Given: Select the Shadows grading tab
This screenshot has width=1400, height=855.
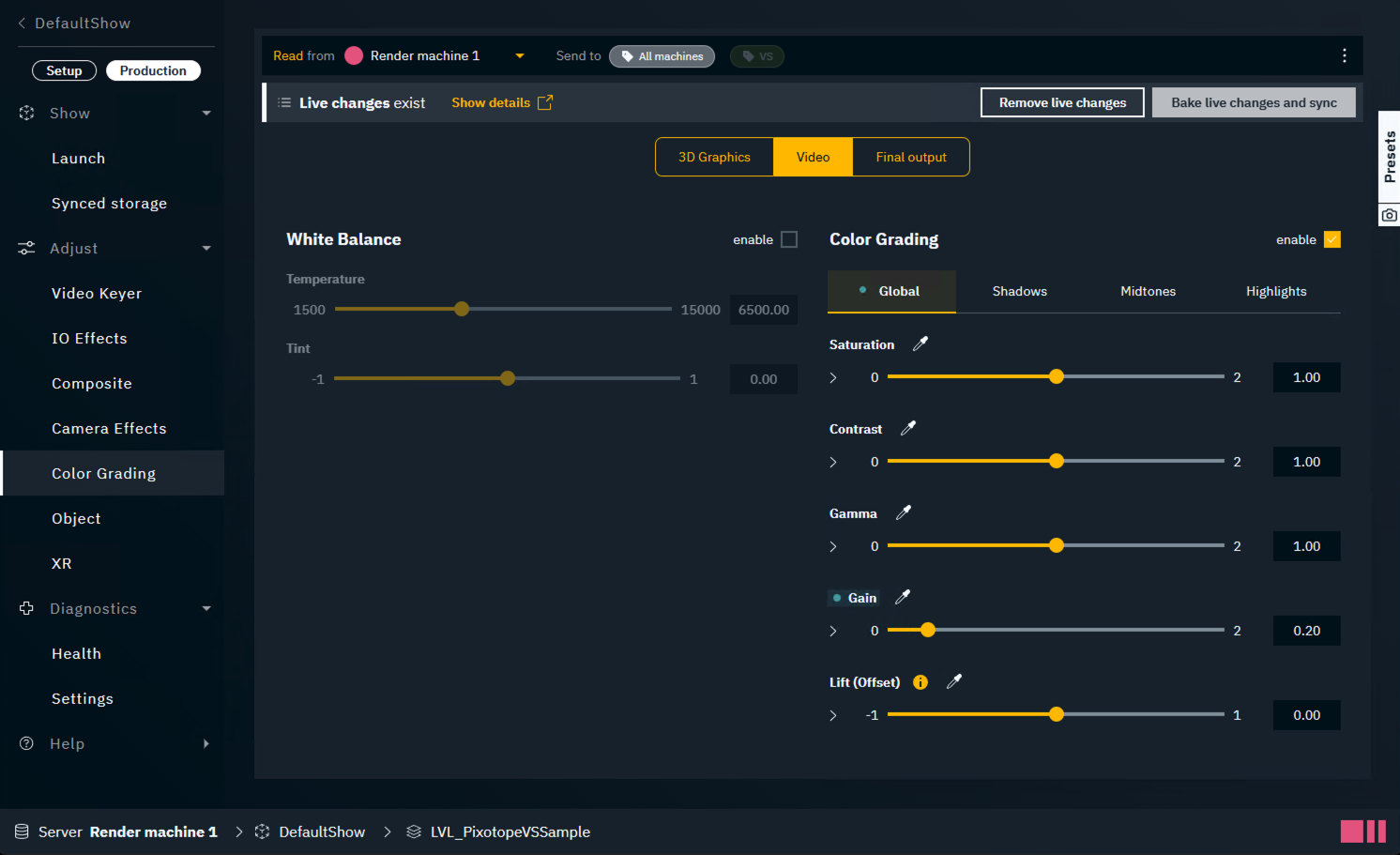Looking at the screenshot, I should [x=1019, y=292].
